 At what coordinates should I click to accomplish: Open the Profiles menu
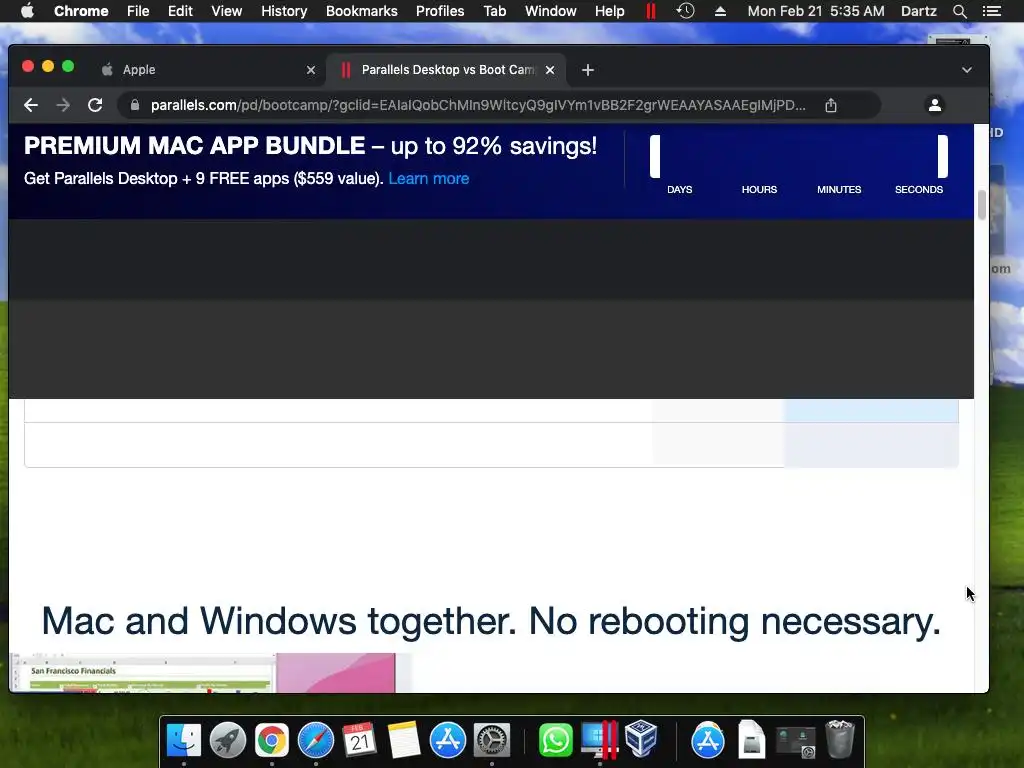(440, 11)
